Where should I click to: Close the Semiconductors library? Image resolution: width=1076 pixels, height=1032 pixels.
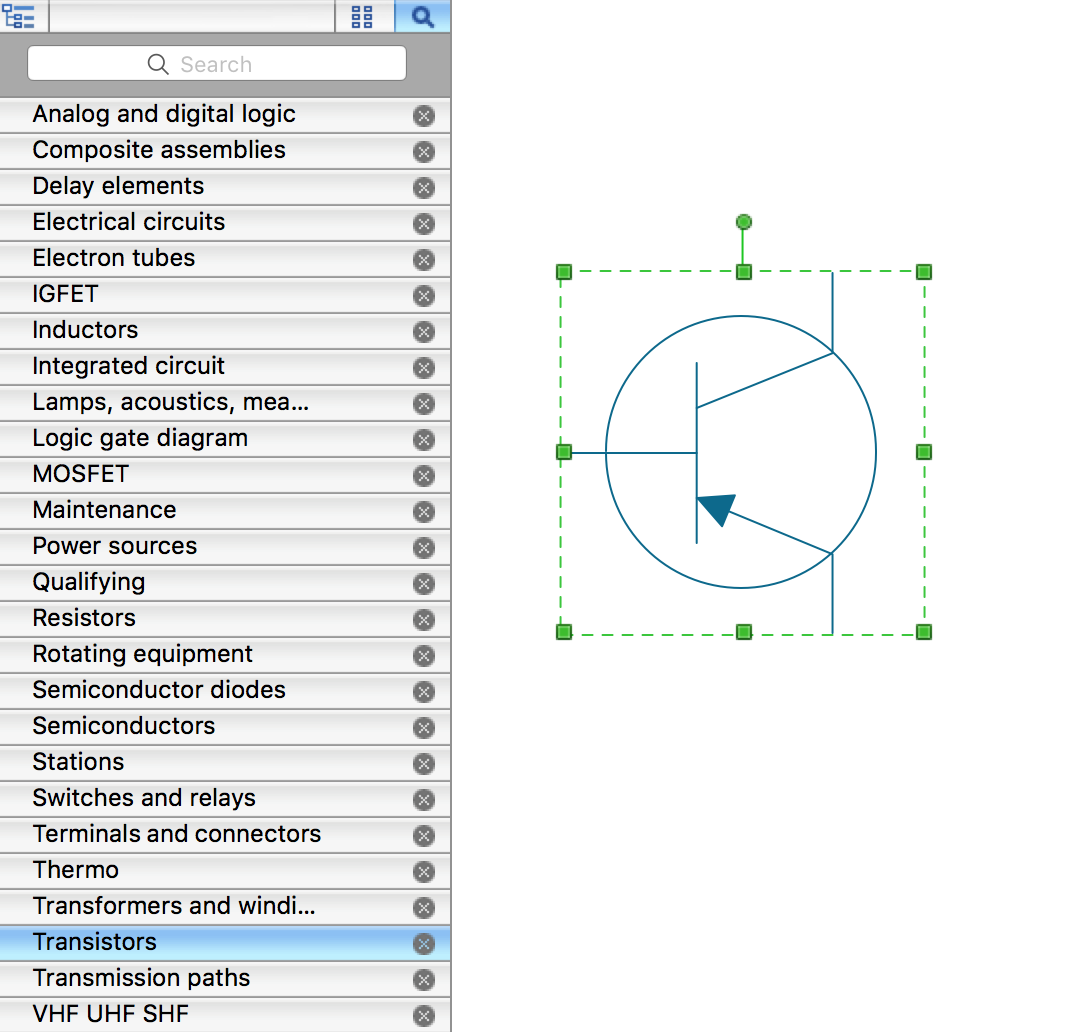[424, 728]
